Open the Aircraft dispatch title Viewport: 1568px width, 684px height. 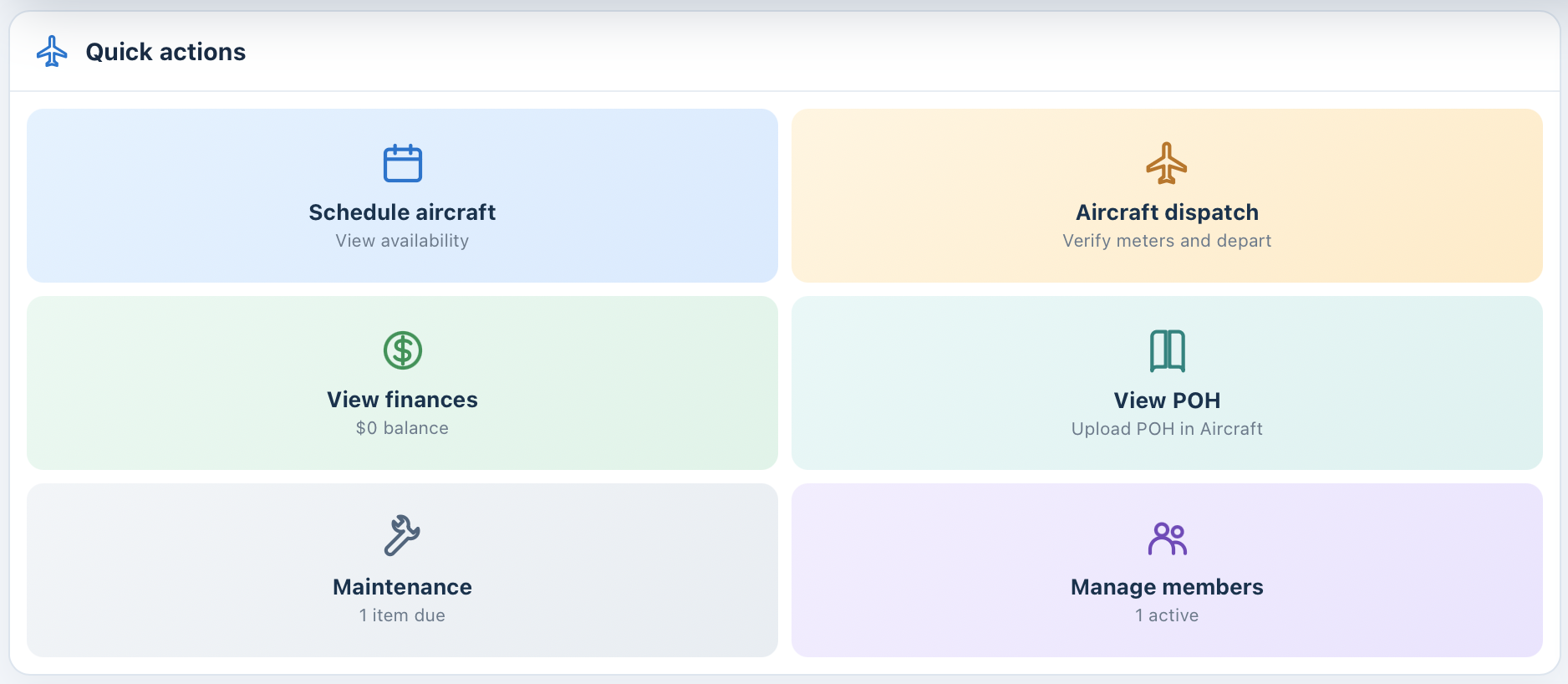point(1167,212)
